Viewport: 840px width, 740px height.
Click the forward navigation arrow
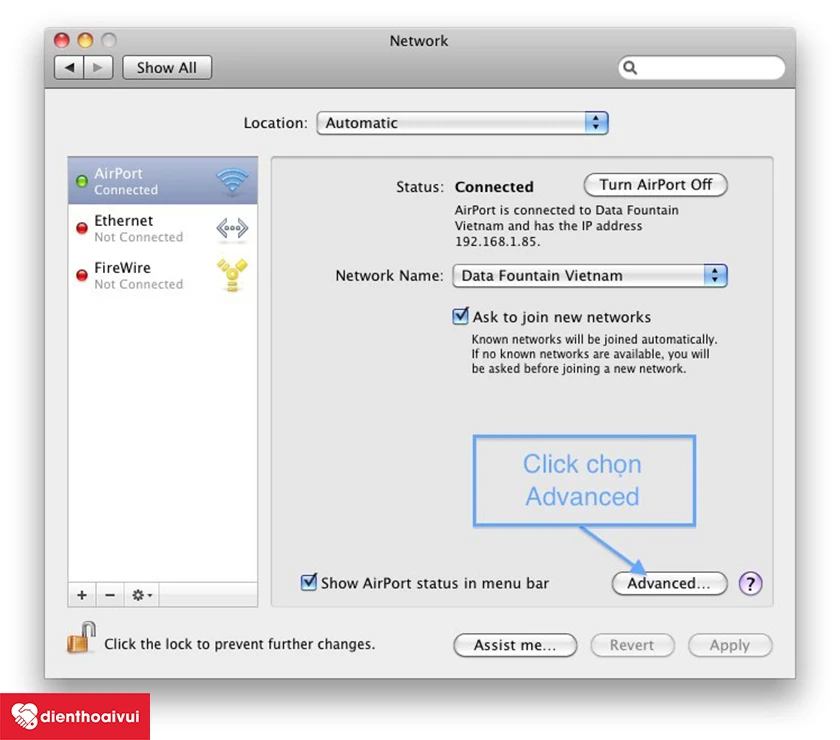tap(98, 68)
